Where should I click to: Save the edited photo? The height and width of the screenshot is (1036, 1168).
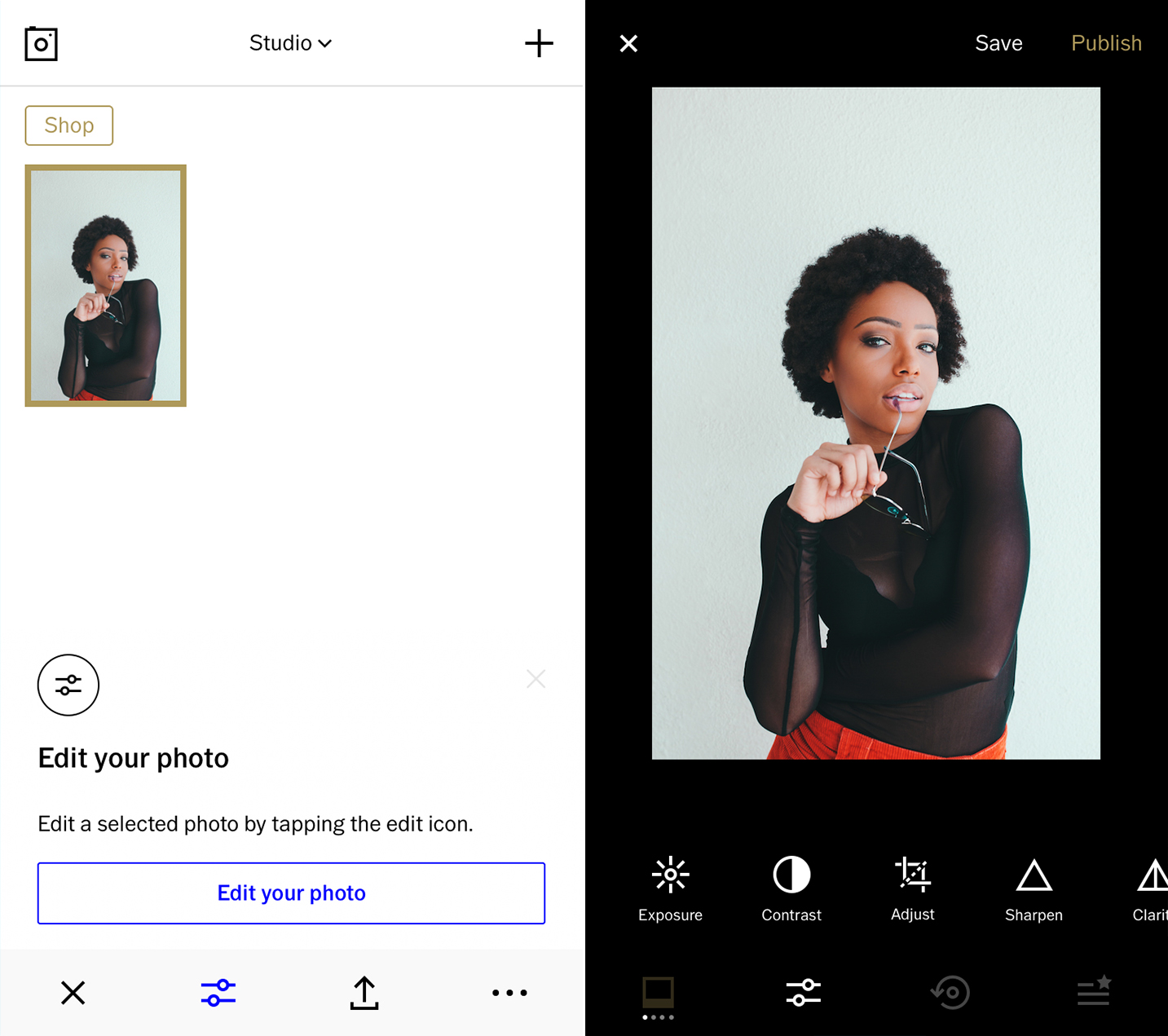[x=998, y=43]
